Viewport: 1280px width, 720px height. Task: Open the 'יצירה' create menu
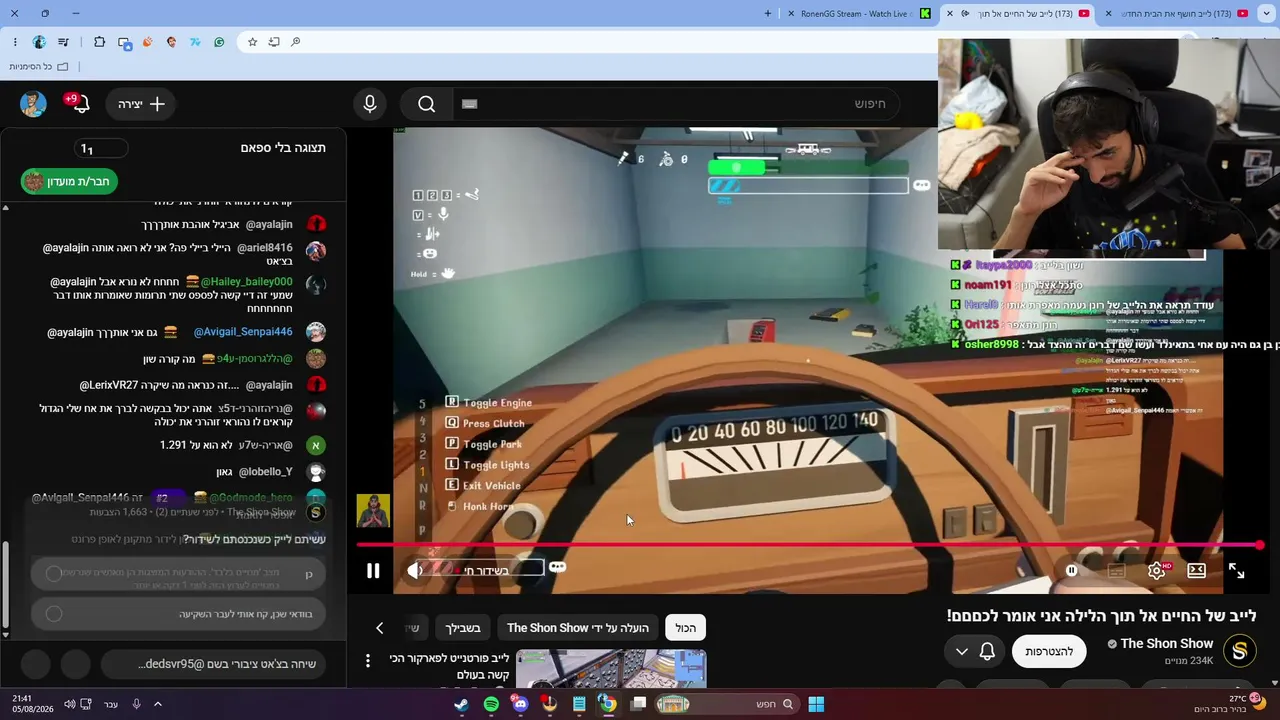141,104
